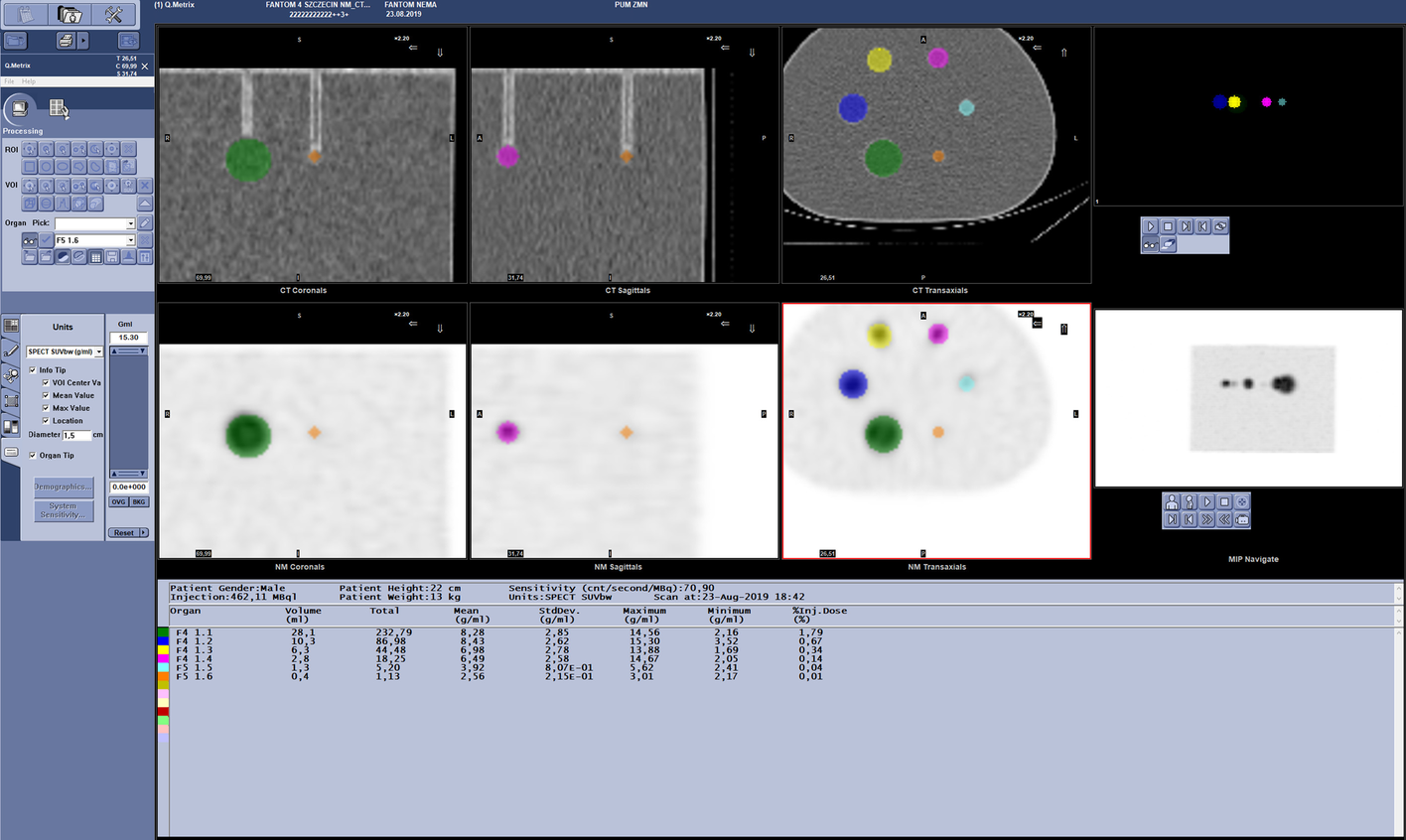Switch to the Processing tab
The image size is (1406, 840).
pos(20,109)
